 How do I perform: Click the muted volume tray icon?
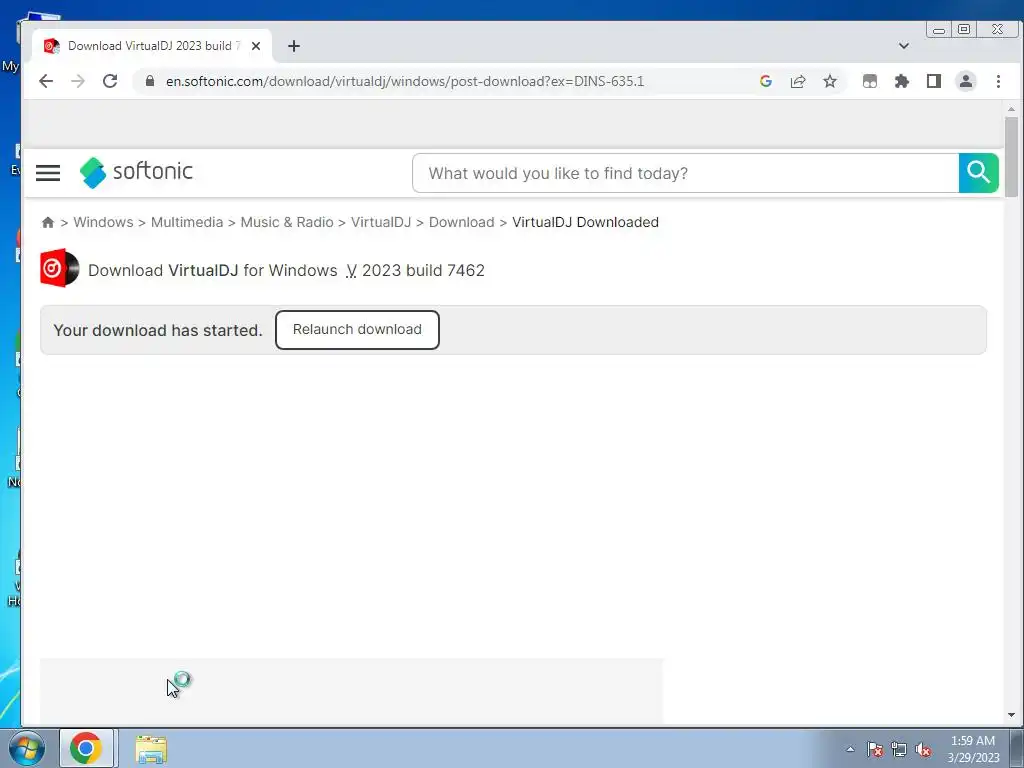click(x=923, y=749)
